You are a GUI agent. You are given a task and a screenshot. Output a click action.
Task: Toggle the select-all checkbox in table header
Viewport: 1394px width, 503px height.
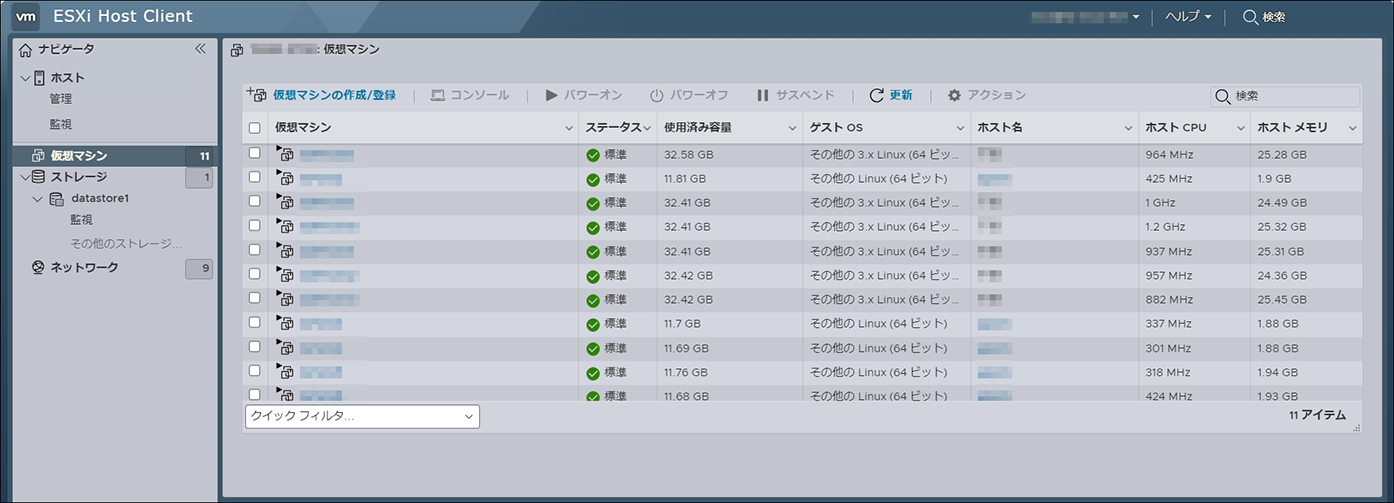pos(255,128)
